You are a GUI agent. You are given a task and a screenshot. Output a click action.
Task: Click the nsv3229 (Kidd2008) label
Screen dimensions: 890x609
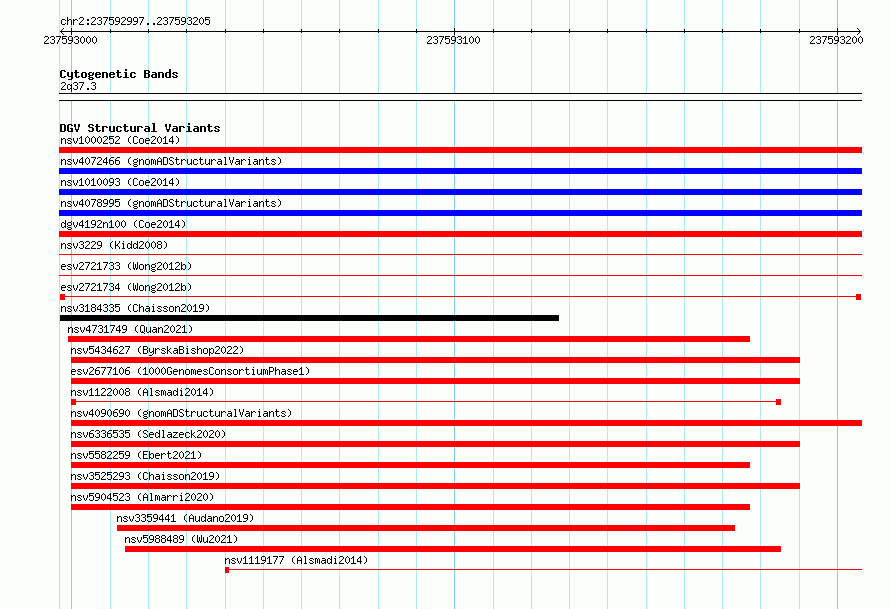[x=114, y=245]
